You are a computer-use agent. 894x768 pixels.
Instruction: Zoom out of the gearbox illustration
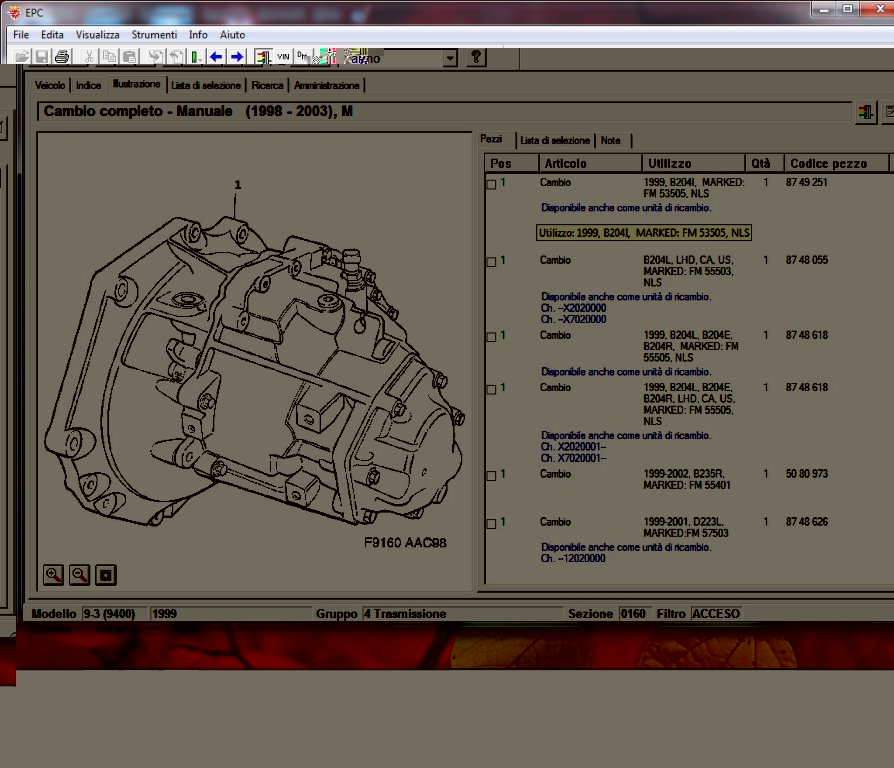[79, 575]
